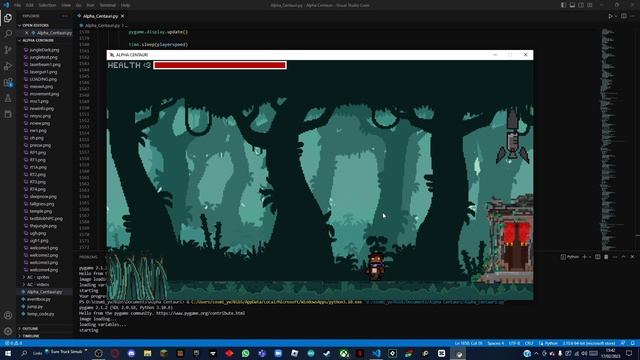Select the Alpha_Centauri.py editor tab
The image size is (640, 360).
point(100,16)
